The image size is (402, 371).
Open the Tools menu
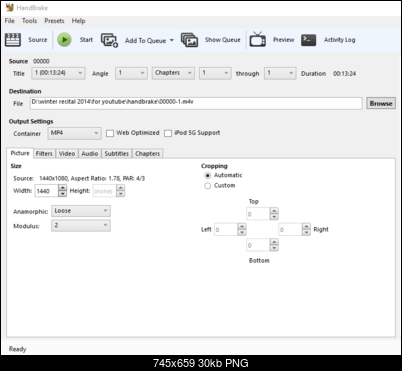(x=29, y=21)
